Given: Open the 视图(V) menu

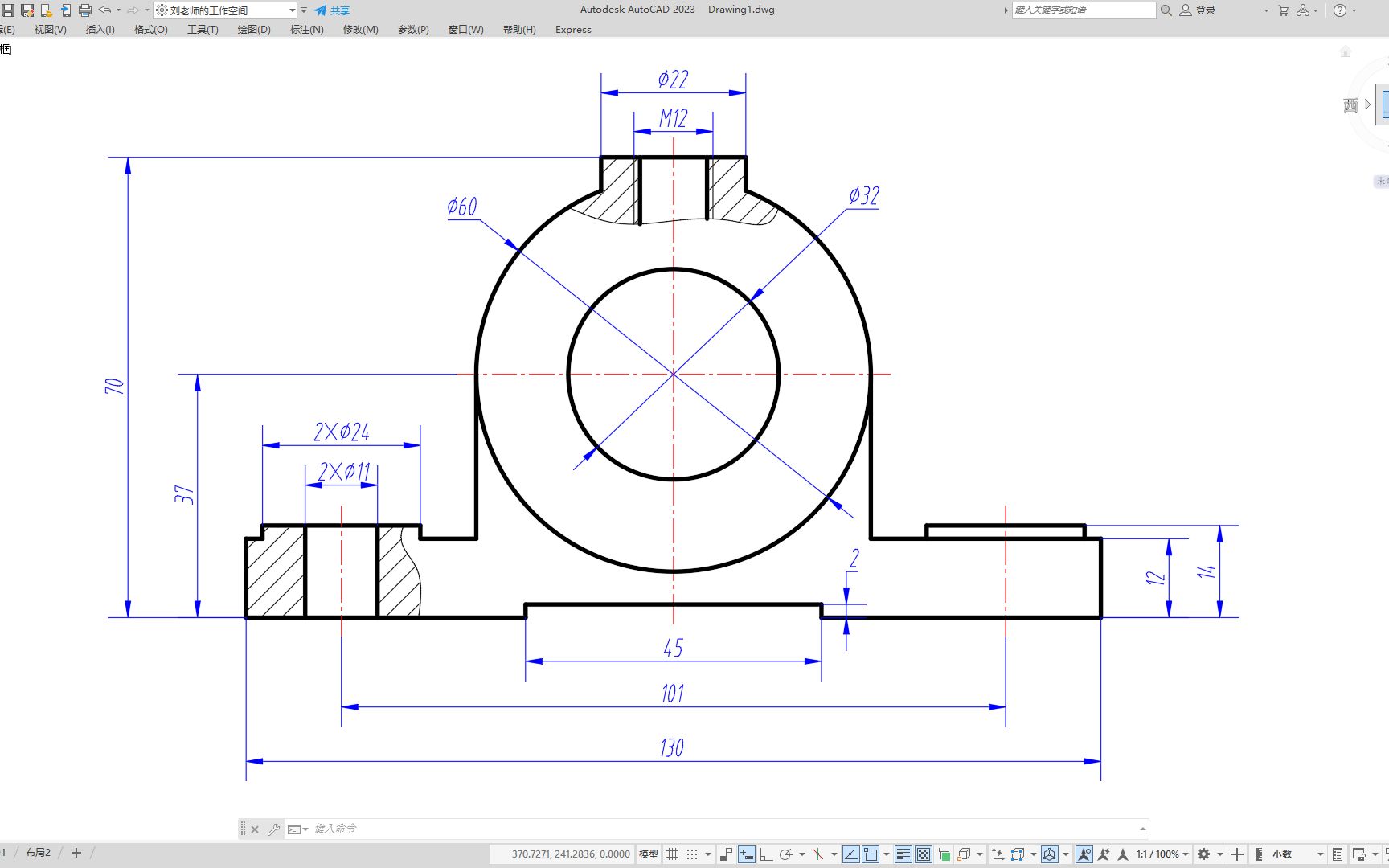Looking at the screenshot, I should tap(50, 30).
